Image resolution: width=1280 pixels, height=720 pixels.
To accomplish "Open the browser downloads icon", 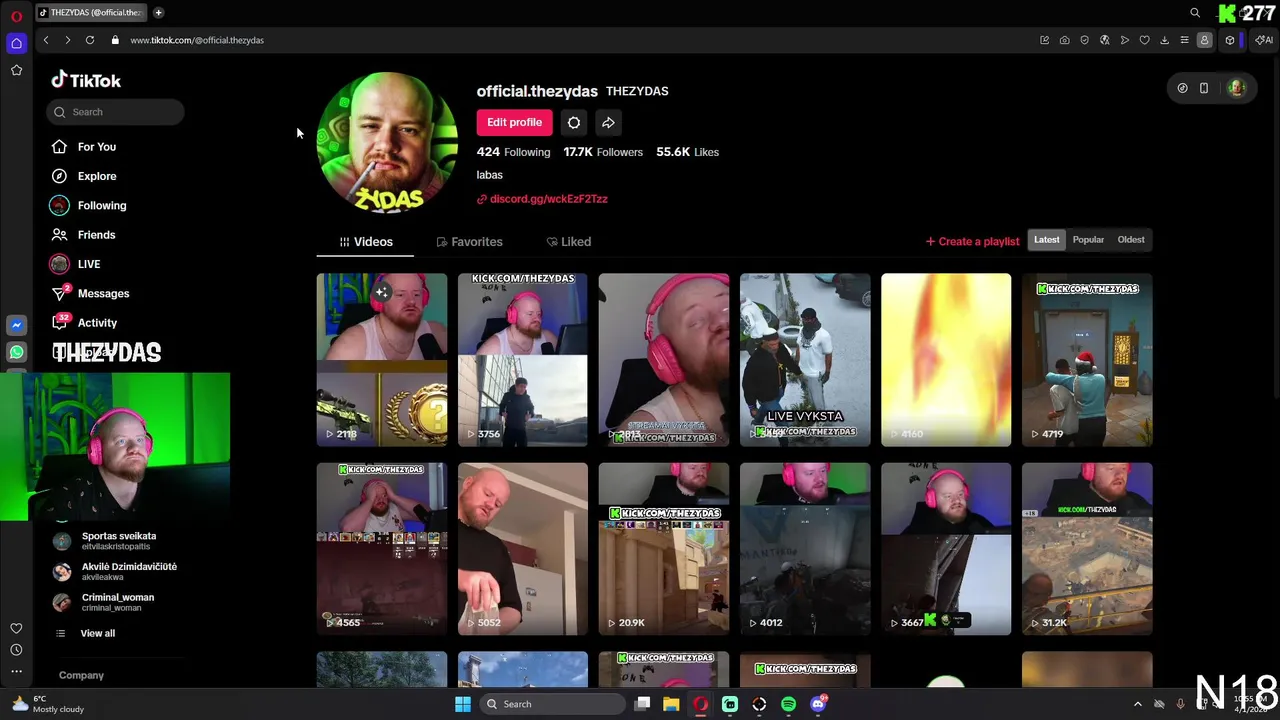I will point(1164,40).
